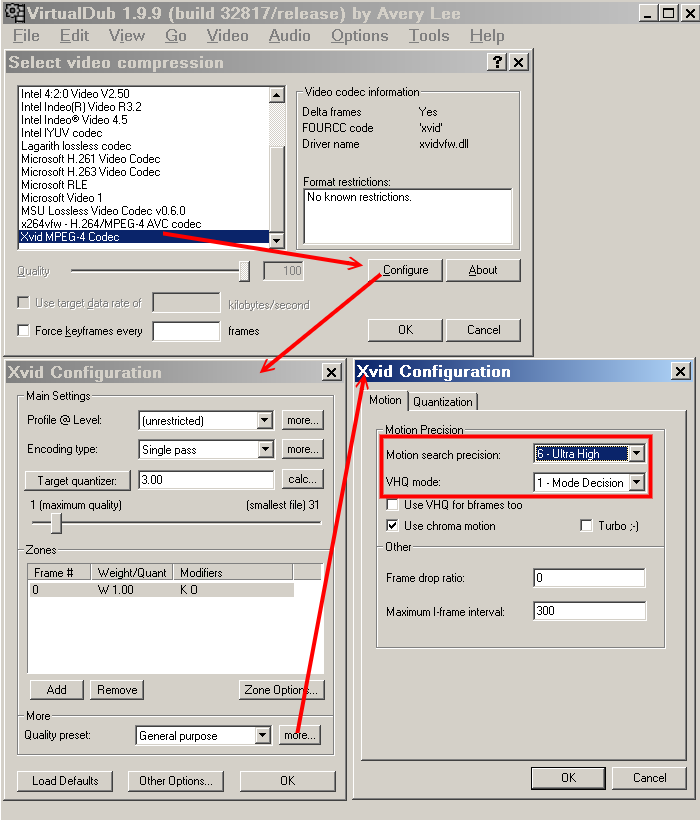
Task: Open the Options menu
Action: (x=360, y=36)
